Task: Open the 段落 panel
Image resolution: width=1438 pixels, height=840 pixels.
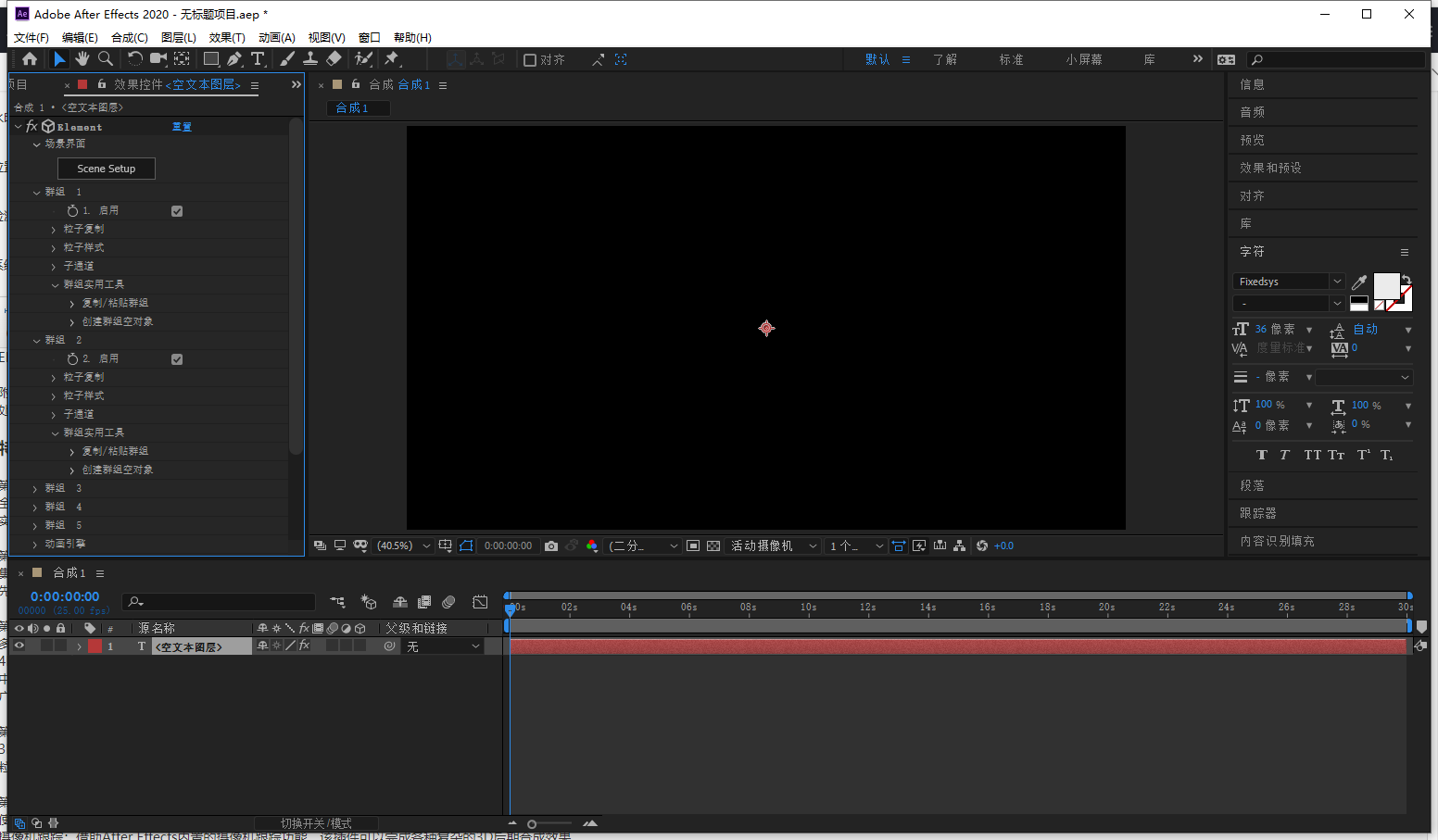Action: tap(1252, 485)
